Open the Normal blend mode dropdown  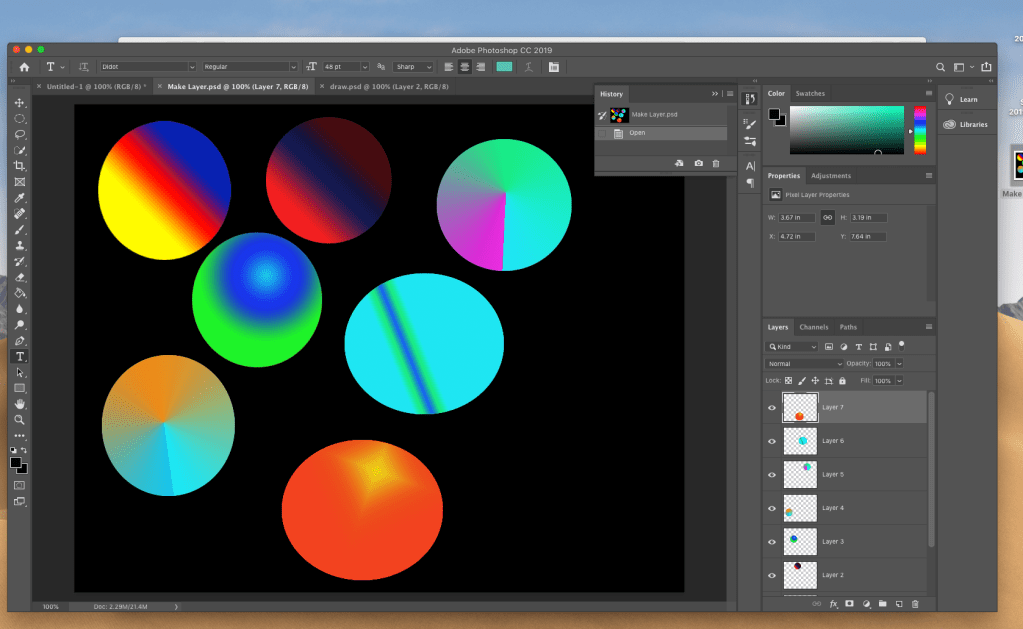click(x=804, y=363)
